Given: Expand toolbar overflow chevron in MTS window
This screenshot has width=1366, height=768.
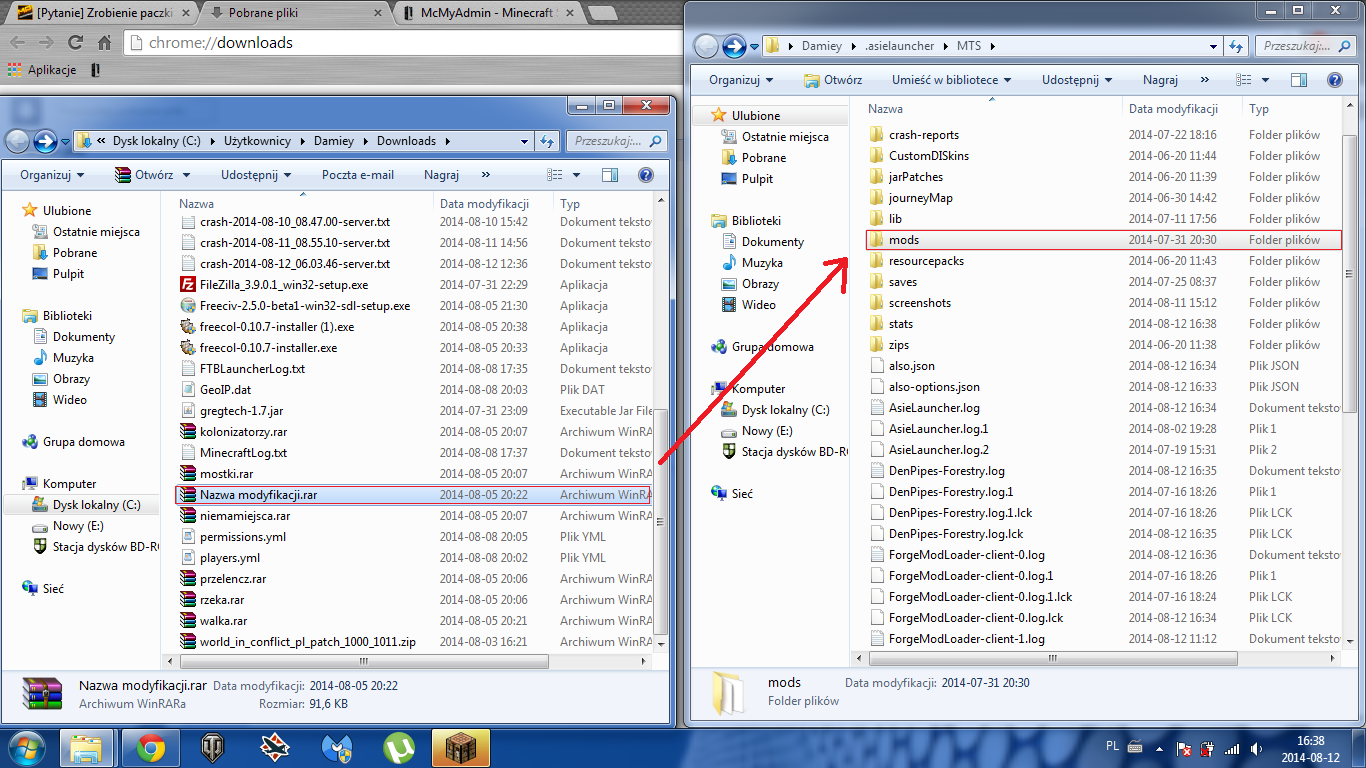Looking at the screenshot, I should tap(1207, 80).
